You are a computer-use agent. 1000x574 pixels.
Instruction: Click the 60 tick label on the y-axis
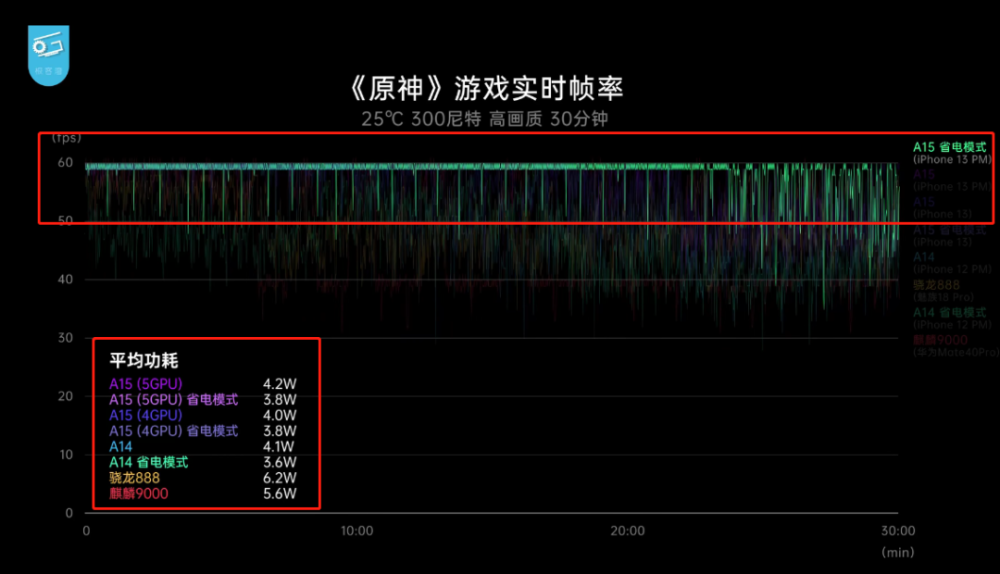click(x=65, y=163)
